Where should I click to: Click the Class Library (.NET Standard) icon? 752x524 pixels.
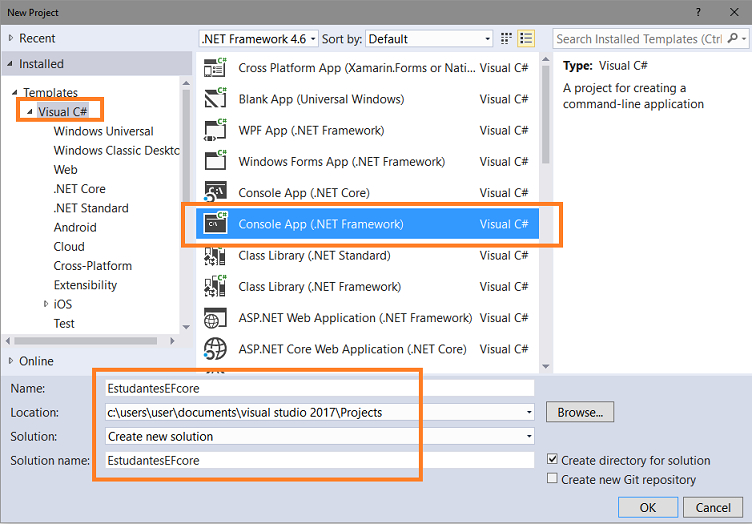coord(215,255)
